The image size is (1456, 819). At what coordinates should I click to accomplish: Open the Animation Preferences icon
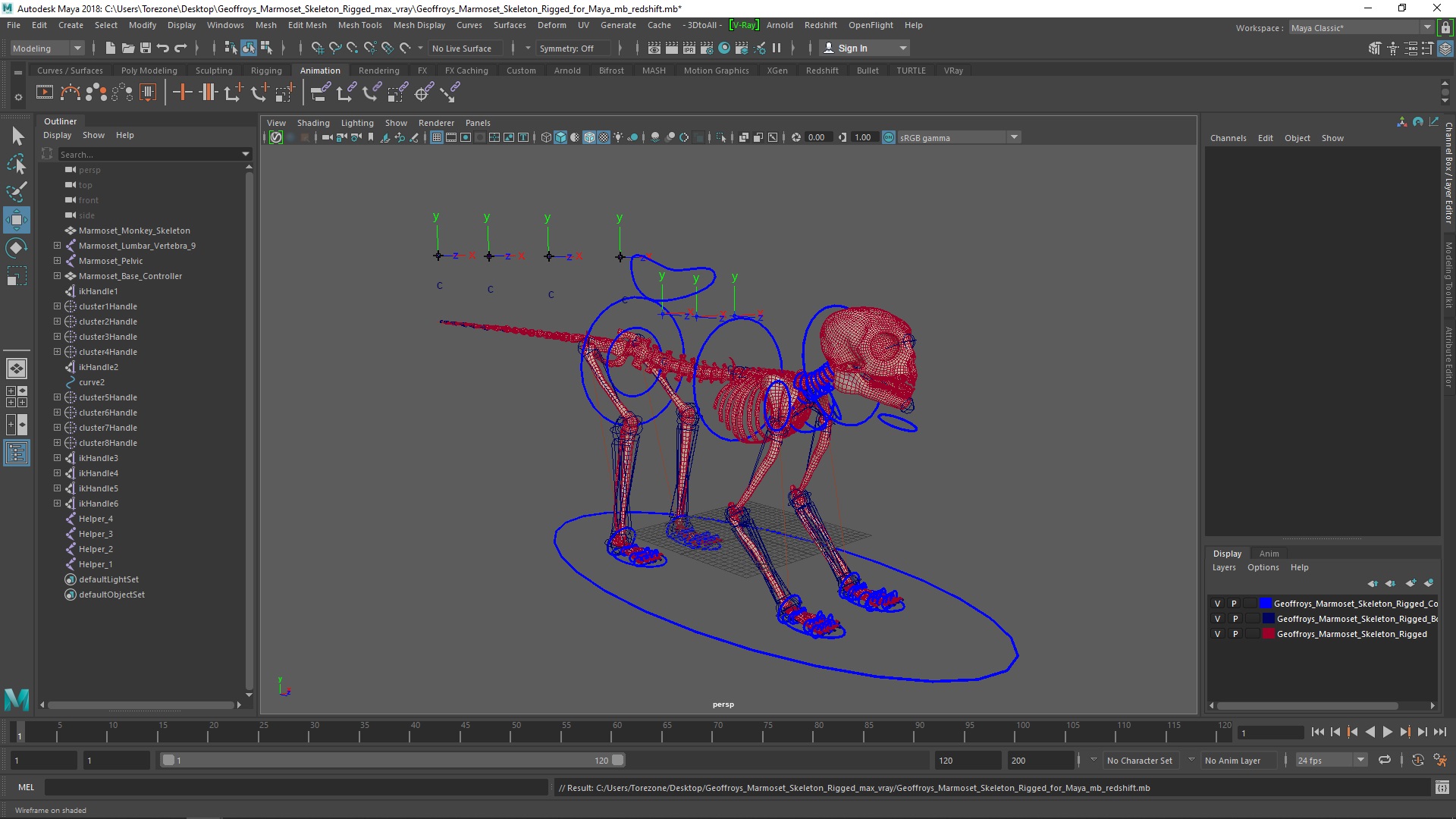1440,760
